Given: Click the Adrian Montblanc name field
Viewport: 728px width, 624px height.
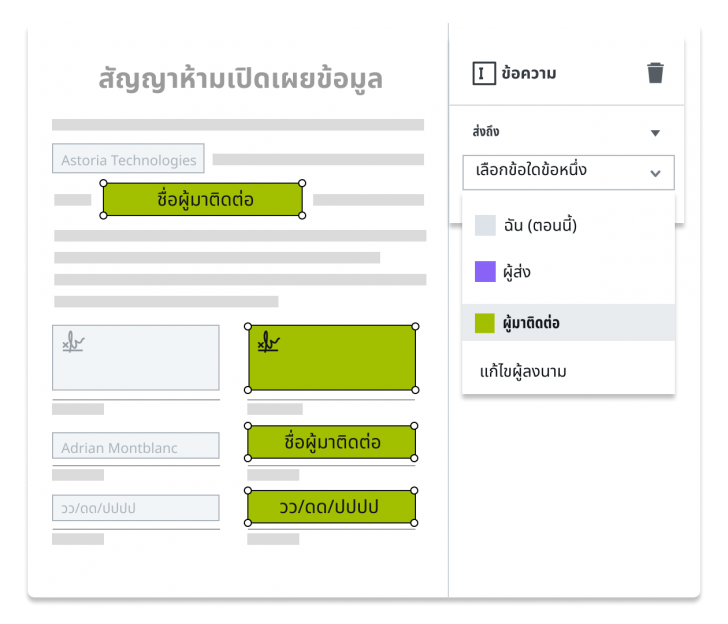Looking at the screenshot, I should (136, 446).
